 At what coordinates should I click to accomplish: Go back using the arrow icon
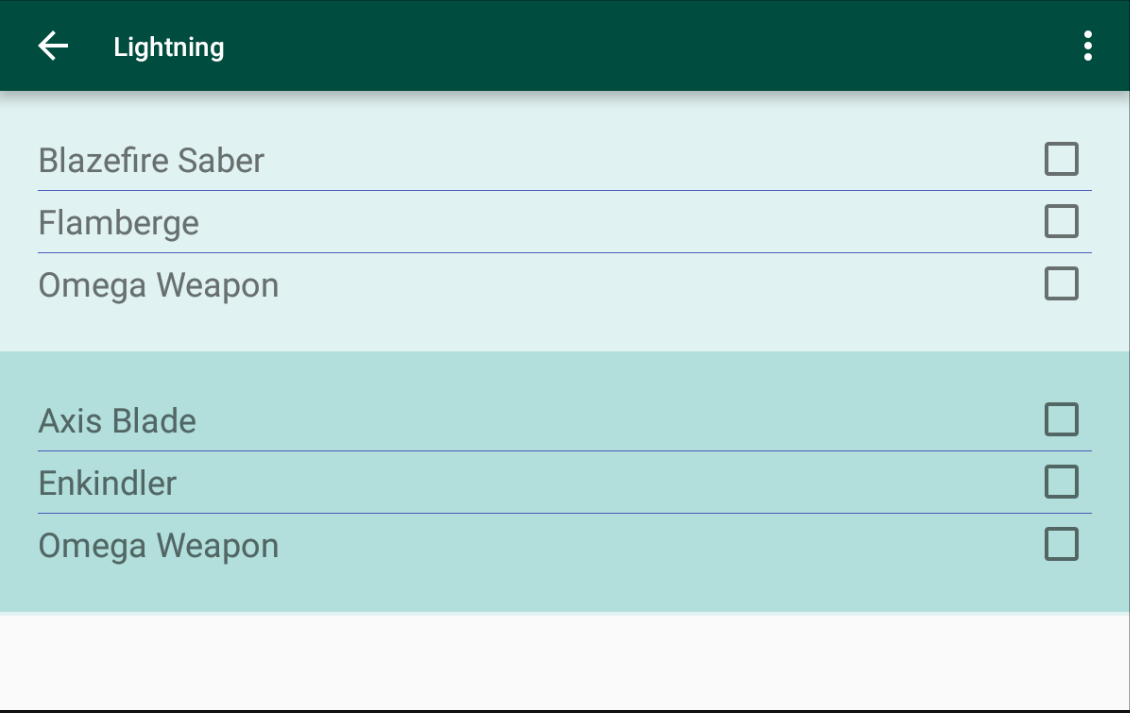(53, 46)
